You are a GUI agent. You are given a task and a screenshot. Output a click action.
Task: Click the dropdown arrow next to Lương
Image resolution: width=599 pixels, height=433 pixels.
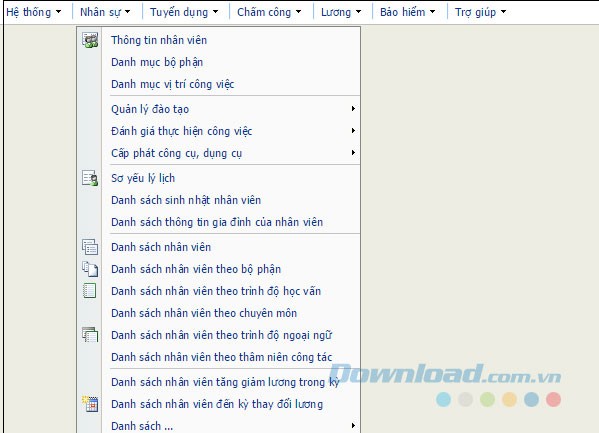tap(358, 12)
